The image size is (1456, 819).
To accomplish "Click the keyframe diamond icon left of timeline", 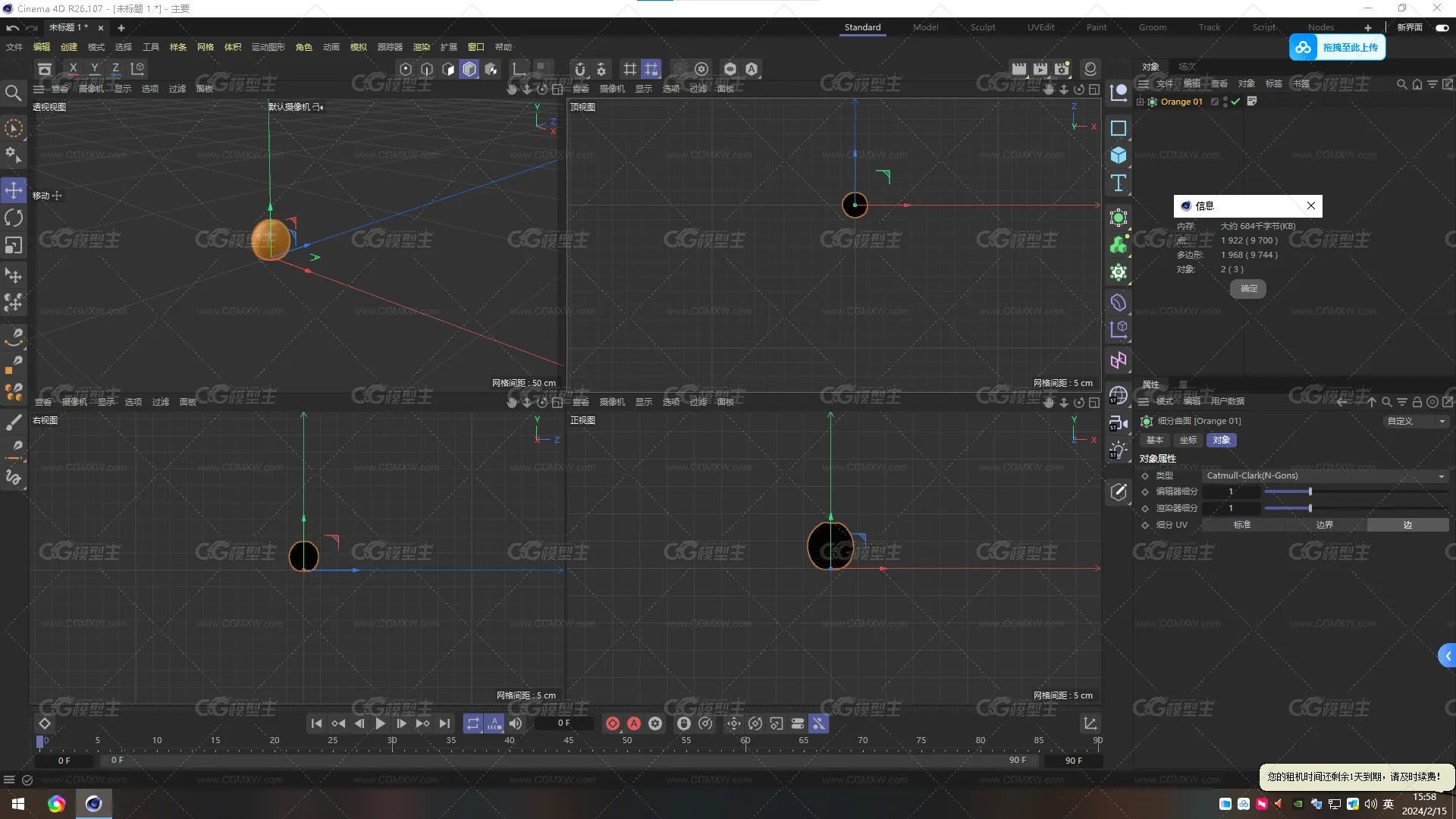I will (x=45, y=723).
